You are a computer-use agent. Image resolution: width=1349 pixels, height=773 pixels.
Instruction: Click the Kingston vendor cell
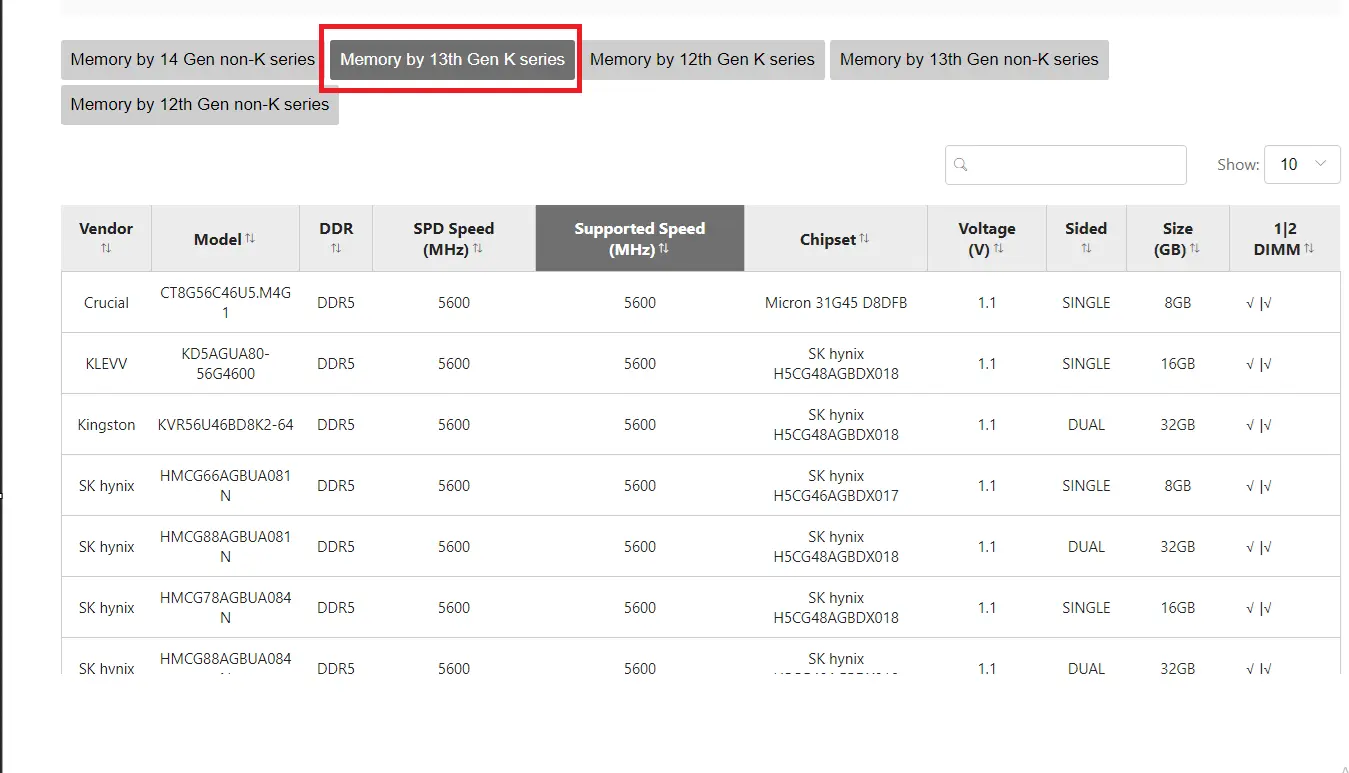[x=106, y=425]
